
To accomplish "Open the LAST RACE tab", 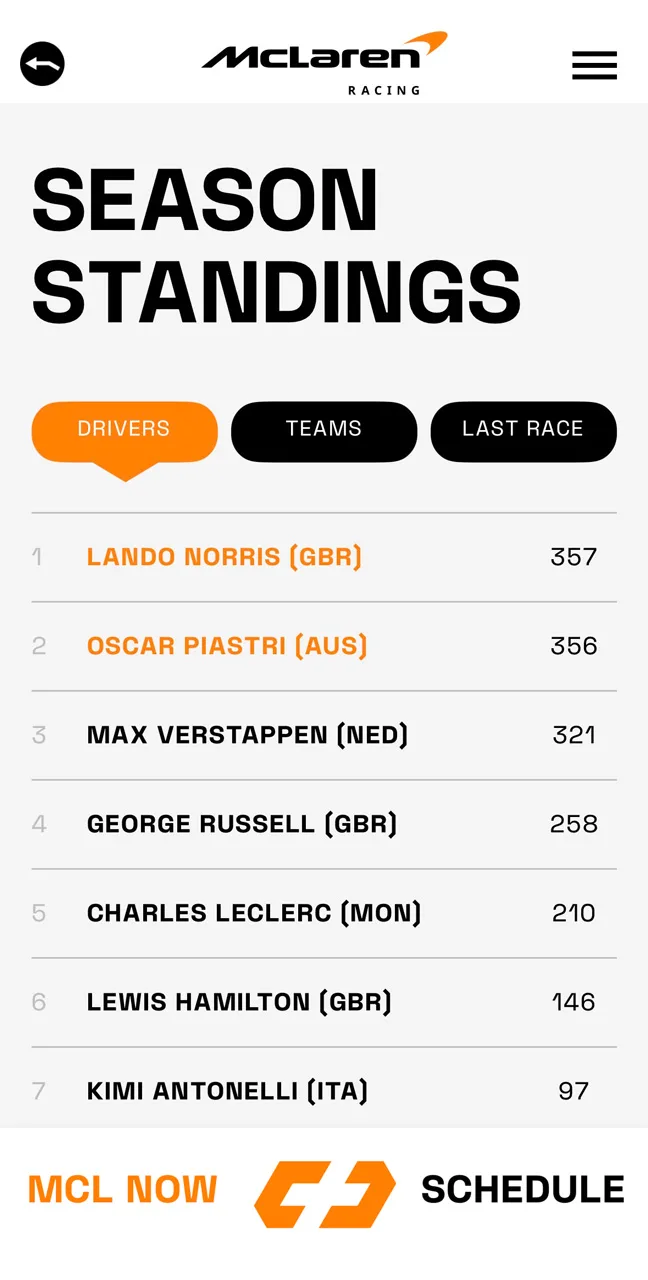I will pyautogui.click(x=523, y=429).
